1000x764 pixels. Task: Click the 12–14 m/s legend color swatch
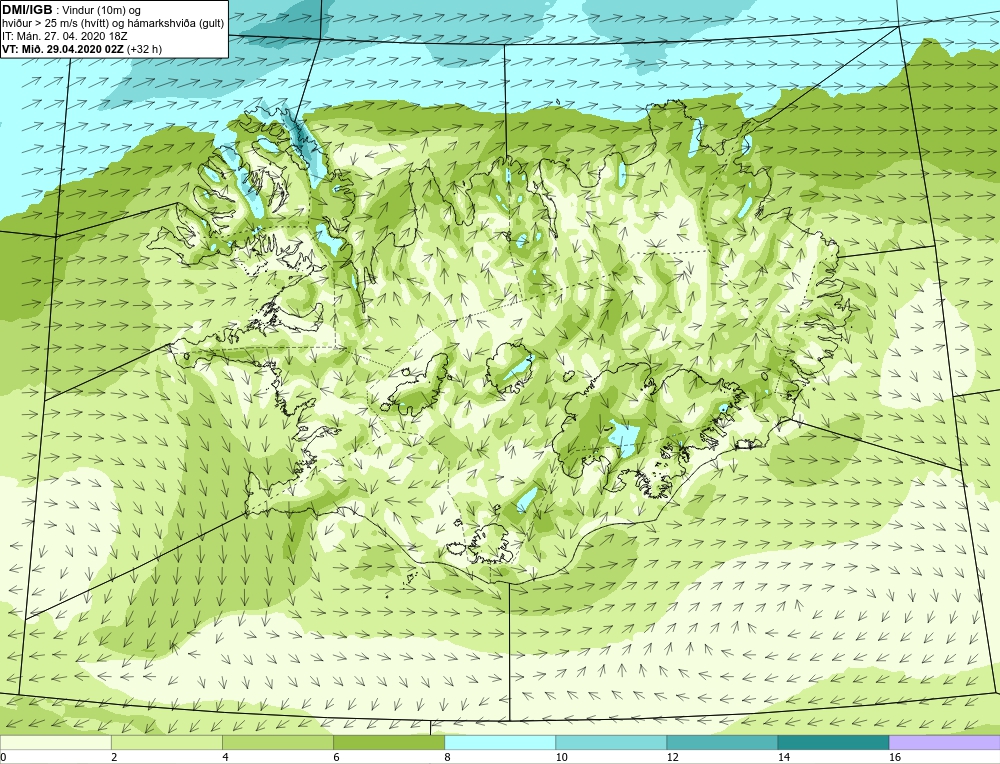point(722,742)
